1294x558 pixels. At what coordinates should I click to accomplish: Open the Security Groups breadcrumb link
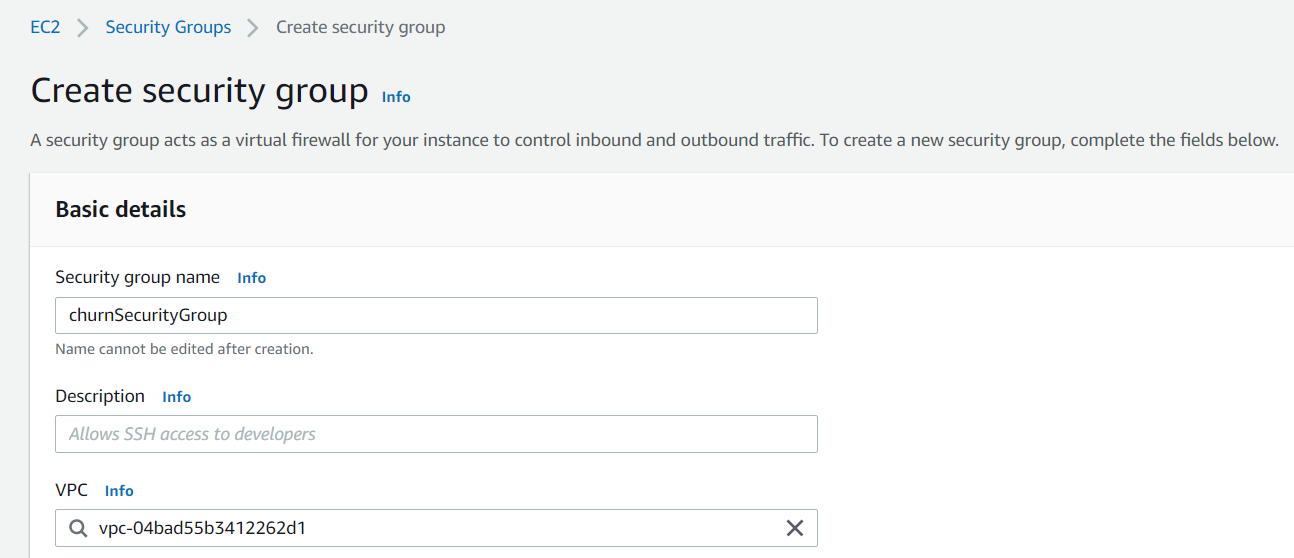point(168,27)
